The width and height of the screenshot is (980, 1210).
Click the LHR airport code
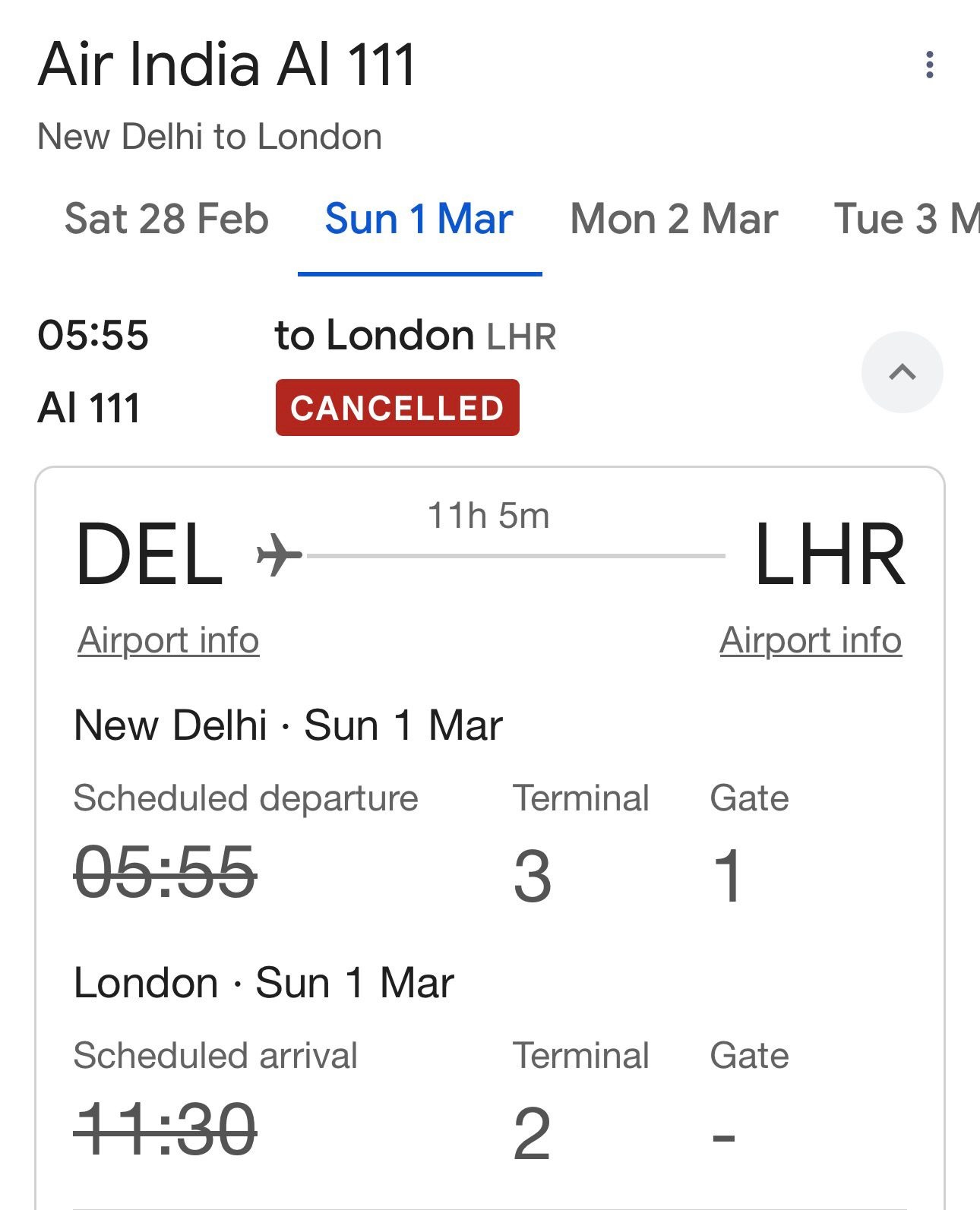pos(829,554)
